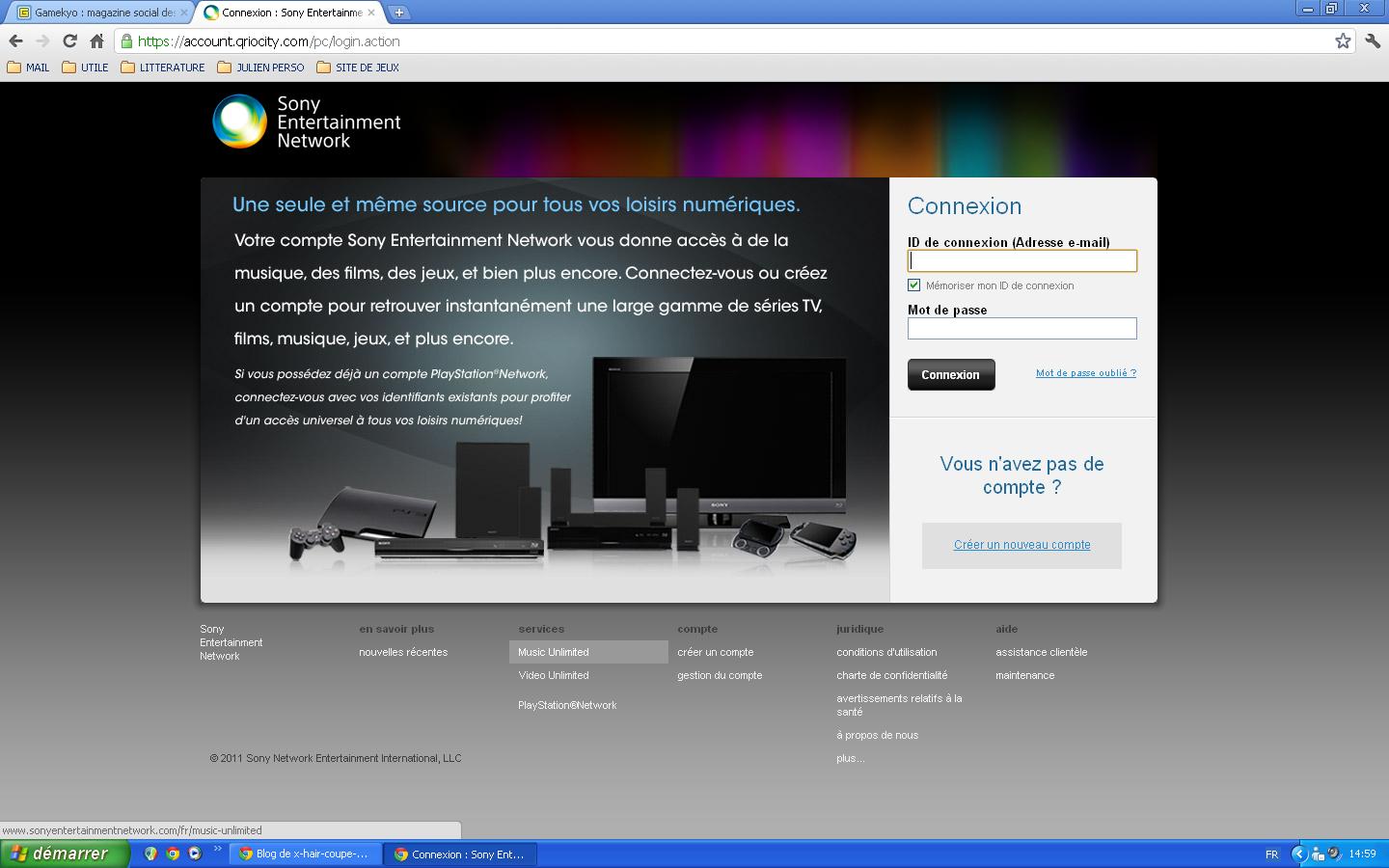Open the Chrome wrench settings menu
1389x868 pixels.
point(1373,41)
